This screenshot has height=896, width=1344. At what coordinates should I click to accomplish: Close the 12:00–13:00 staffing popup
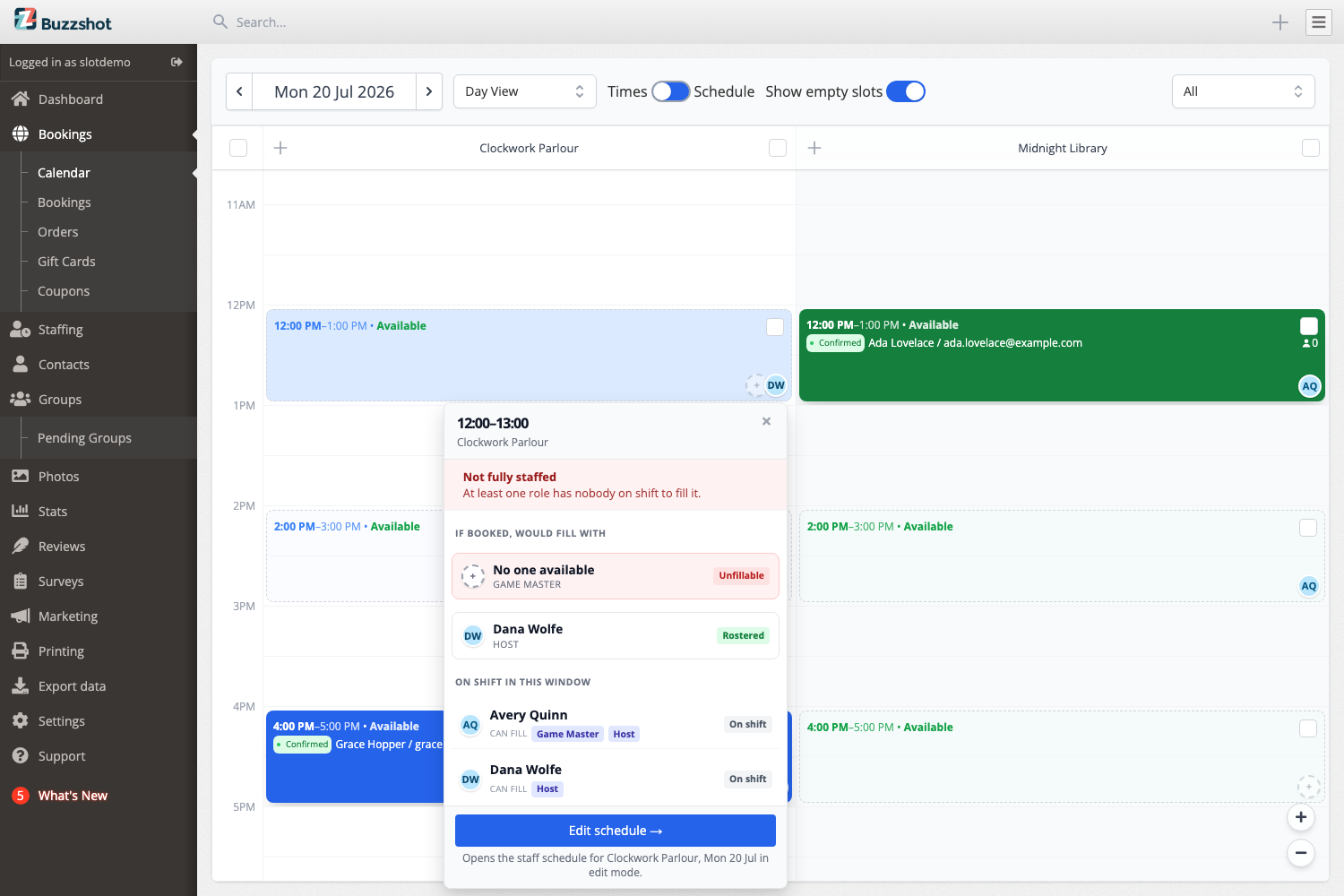click(x=766, y=421)
